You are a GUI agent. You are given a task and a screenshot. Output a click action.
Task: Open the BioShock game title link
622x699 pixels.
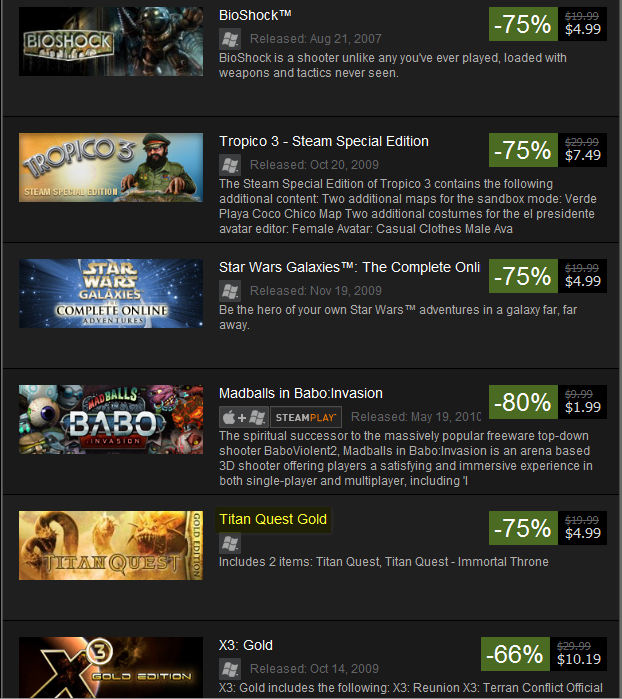[x=255, y=16]
